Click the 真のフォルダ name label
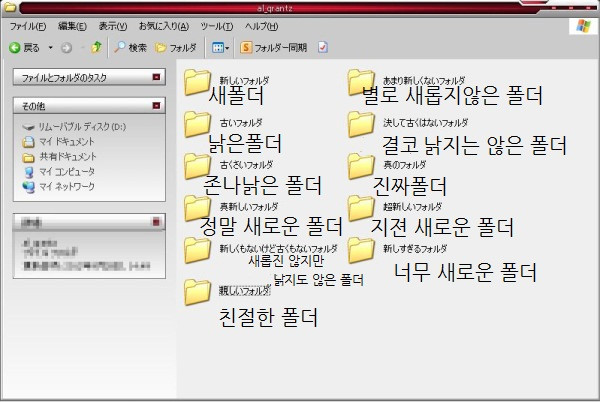Image resolution: width=600 pixels, height=402 pixels. pyautogui.click(x=404, y=165)
